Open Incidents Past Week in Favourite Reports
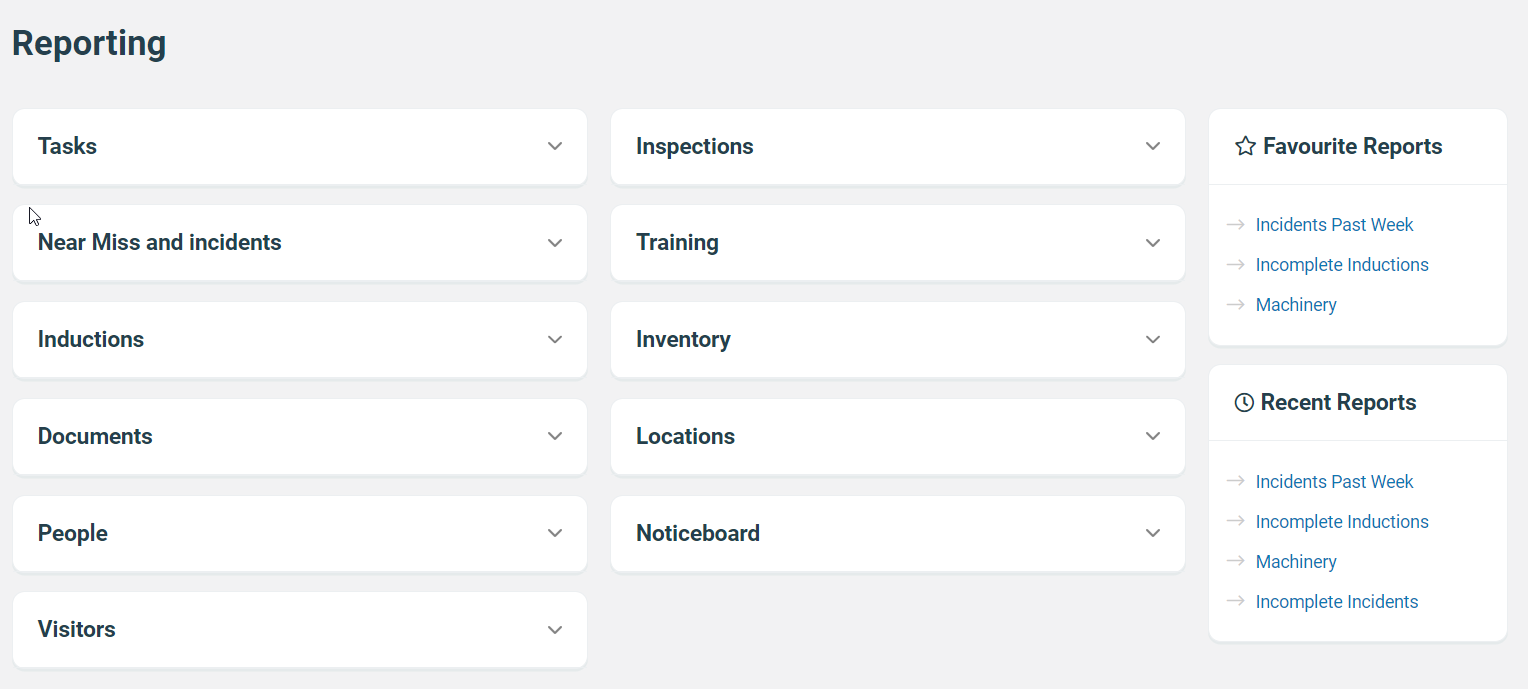1528x689 pixels. coord(1334,225)
